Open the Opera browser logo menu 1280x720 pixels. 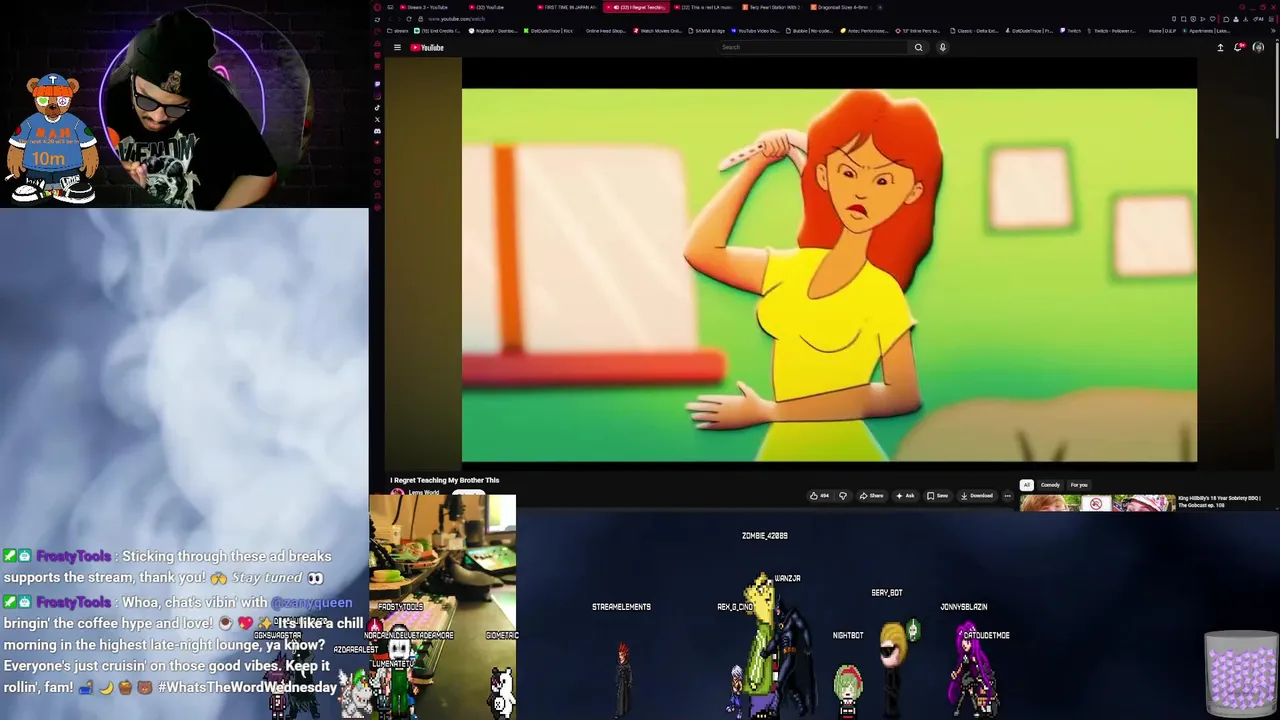377,6
